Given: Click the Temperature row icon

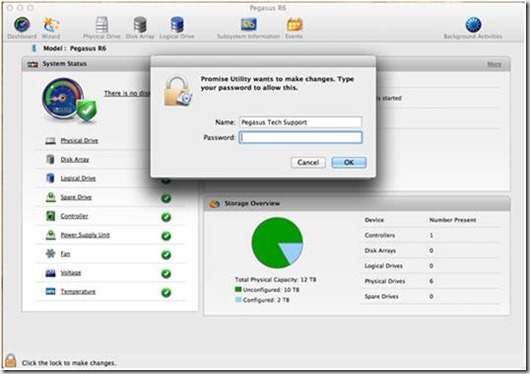Looking at the screenshot, I should [x=50, y=291].
